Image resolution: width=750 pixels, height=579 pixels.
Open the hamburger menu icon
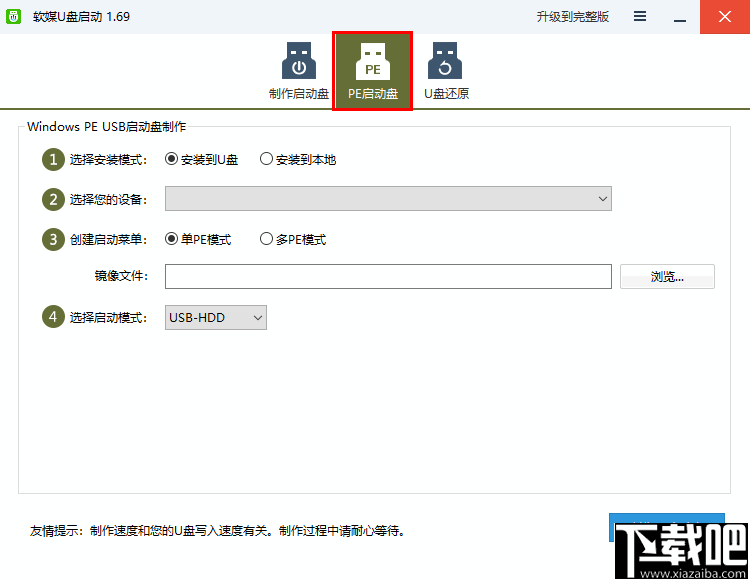640,16
